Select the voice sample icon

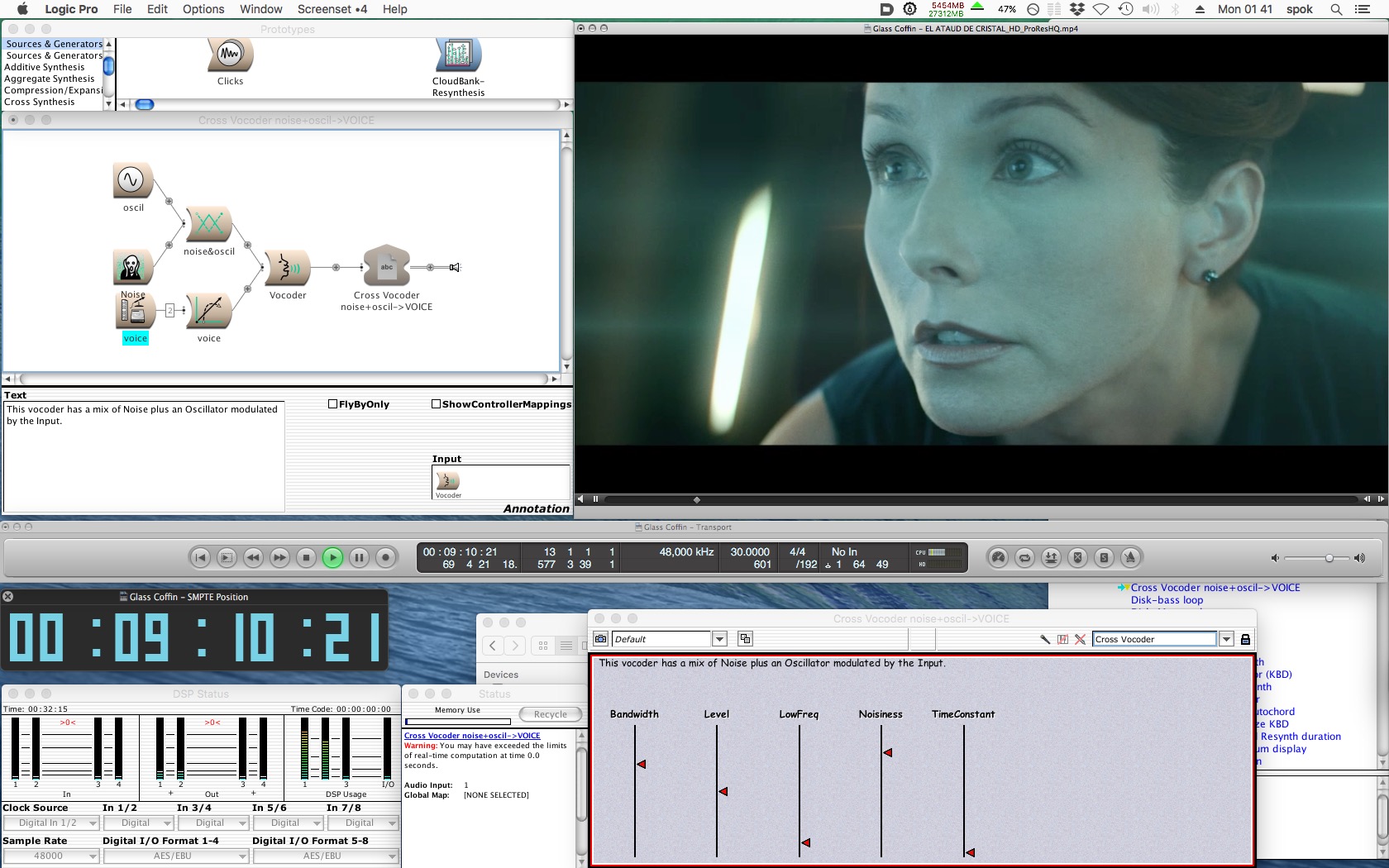[x=133, y=311]
